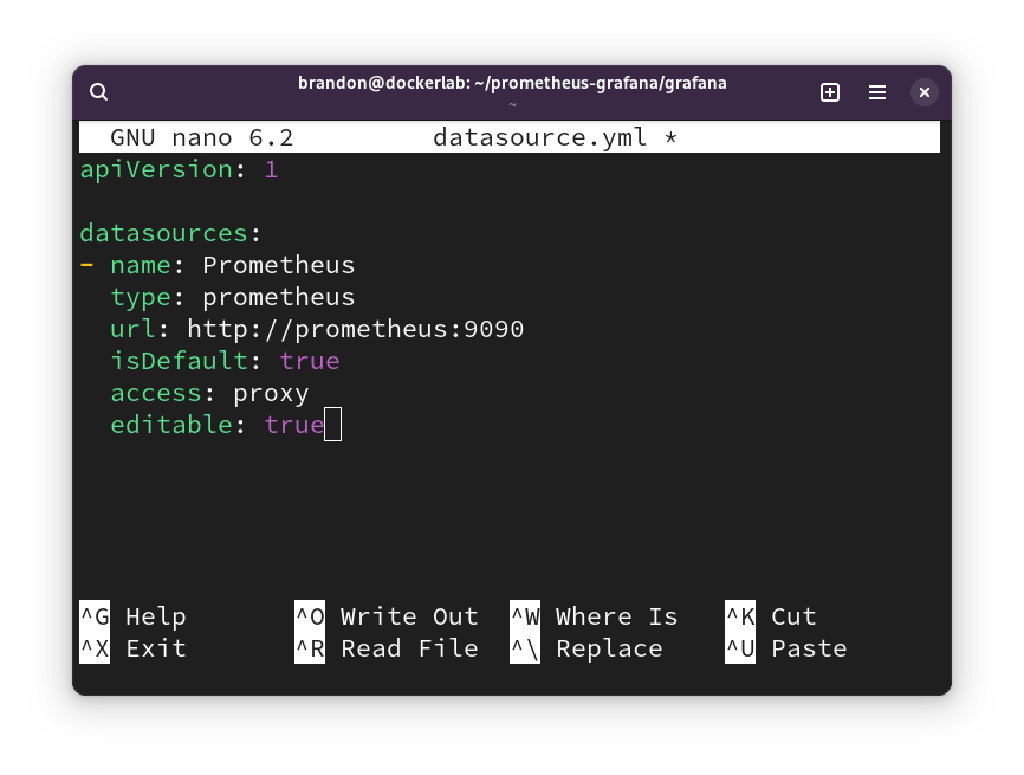Click the Prometheus name value
1024x775 pixels.
pos(278,264)
